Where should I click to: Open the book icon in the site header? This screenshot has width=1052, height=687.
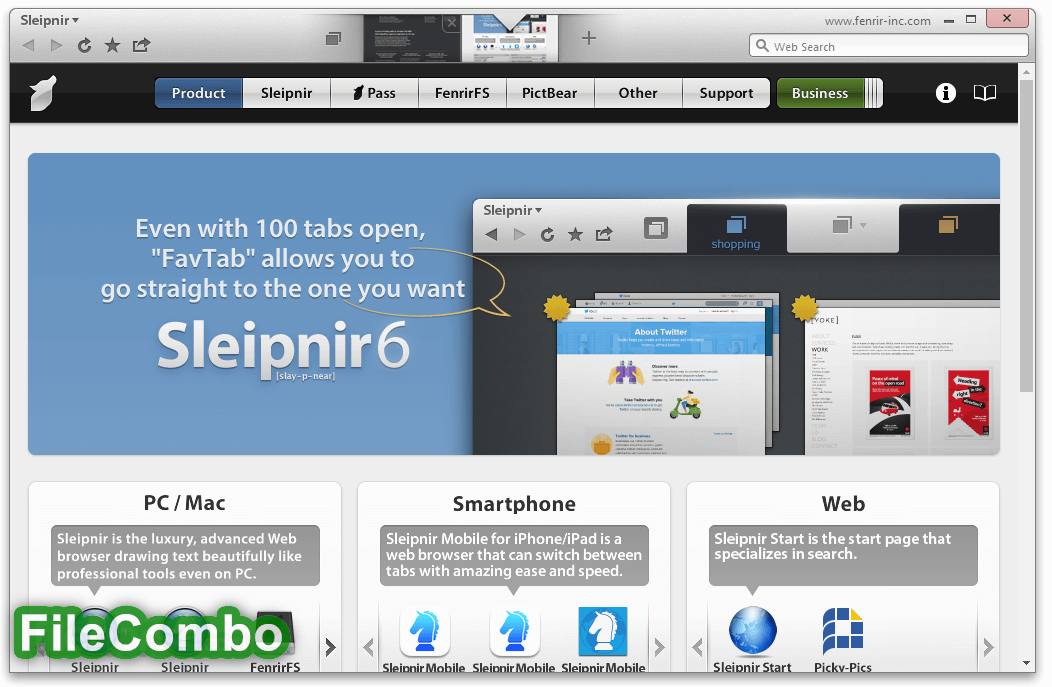[985, 93]
